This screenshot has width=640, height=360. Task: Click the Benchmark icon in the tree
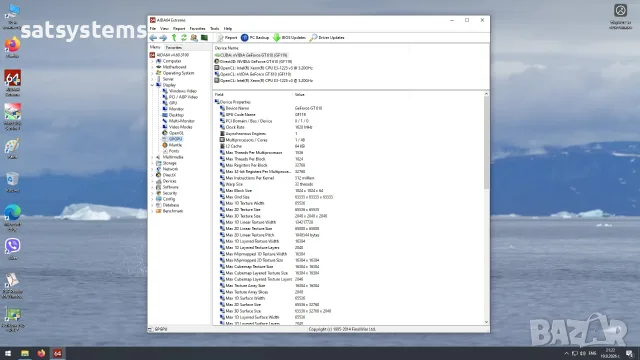(x=159, y=211)
